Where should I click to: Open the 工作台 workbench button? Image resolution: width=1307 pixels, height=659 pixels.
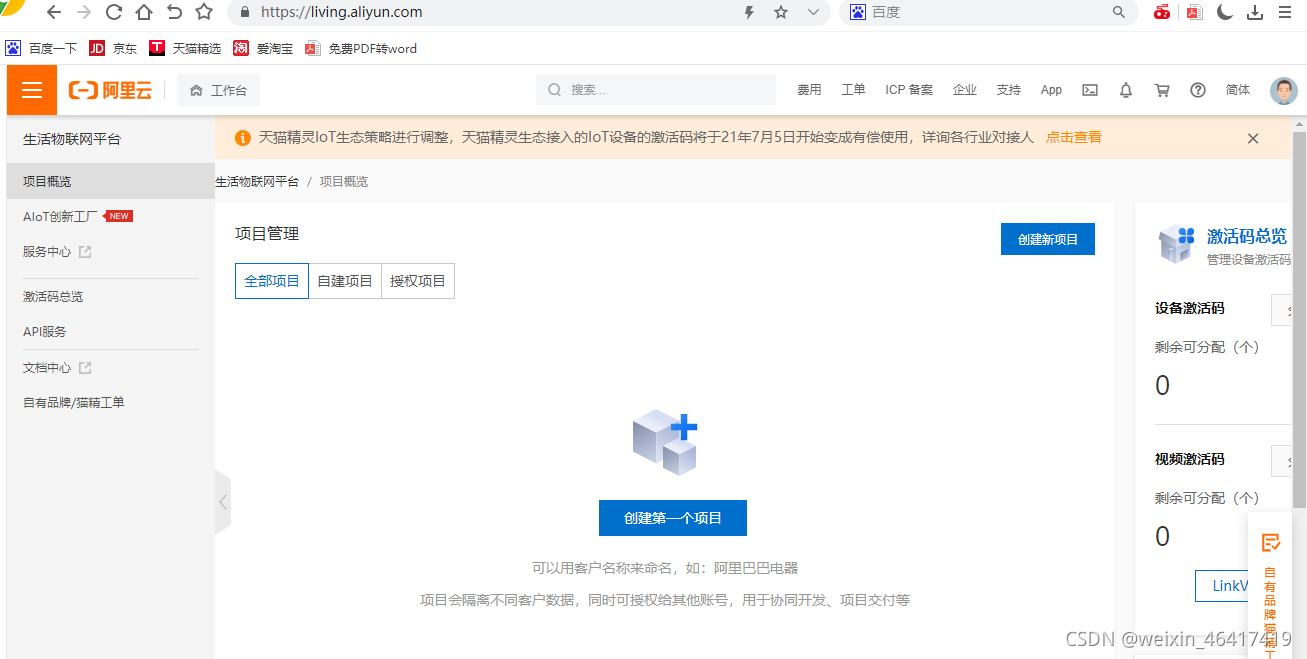click(x=218, y=90)
